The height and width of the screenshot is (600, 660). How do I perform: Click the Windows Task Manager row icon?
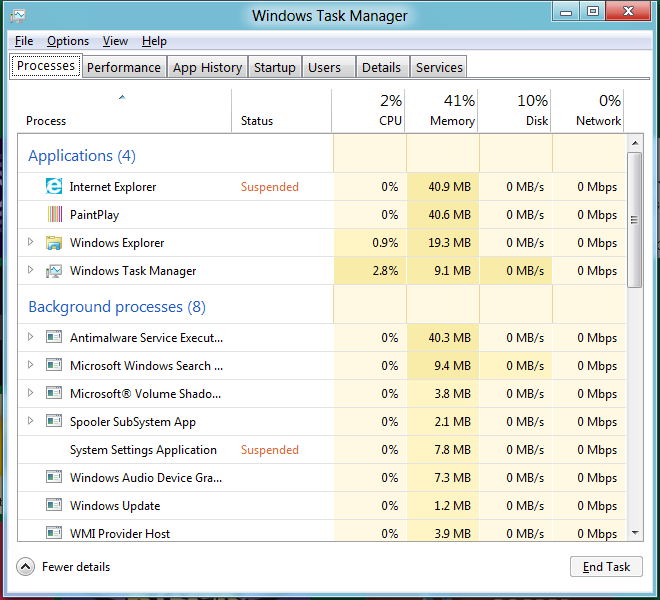tap(54, 271)
